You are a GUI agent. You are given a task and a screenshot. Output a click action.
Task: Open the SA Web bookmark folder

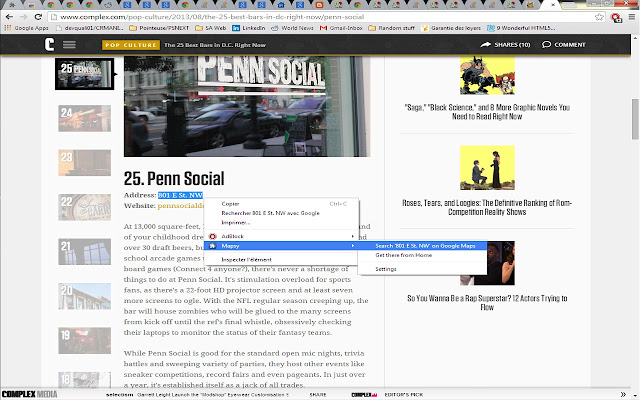tap(211, 28)
